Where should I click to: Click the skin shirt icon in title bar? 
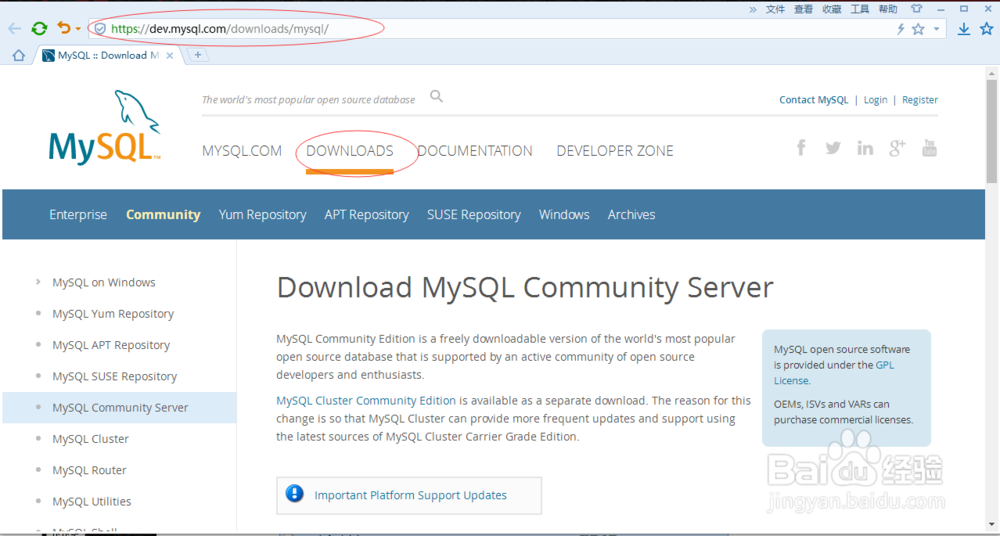(x=916, y=9)
